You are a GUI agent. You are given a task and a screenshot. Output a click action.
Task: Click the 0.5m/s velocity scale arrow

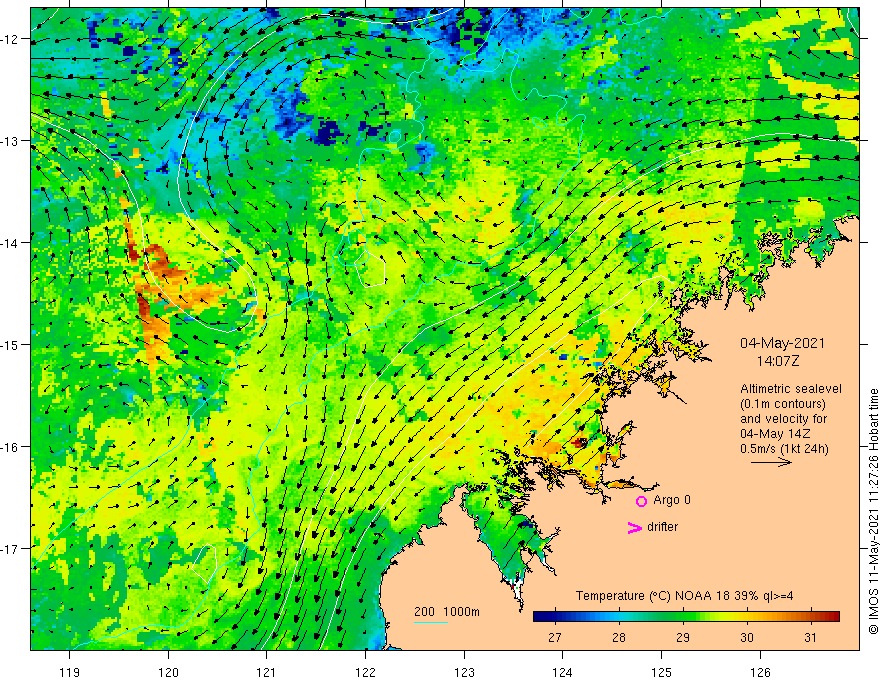pyautogui.click(x=771, y=462)
